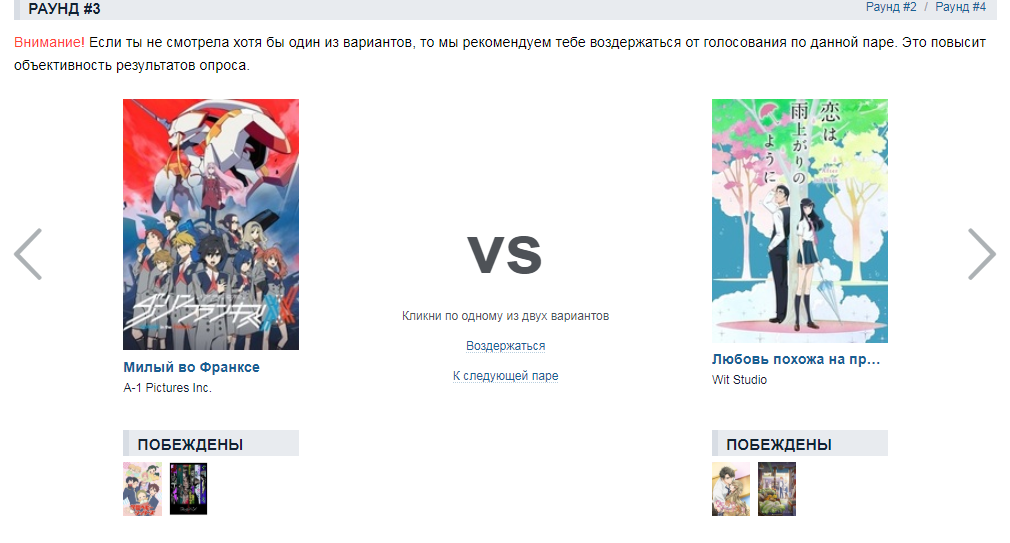Vote for the Darling in the Franxx poster
The image size is (1010, 543).
click(211, 224)
